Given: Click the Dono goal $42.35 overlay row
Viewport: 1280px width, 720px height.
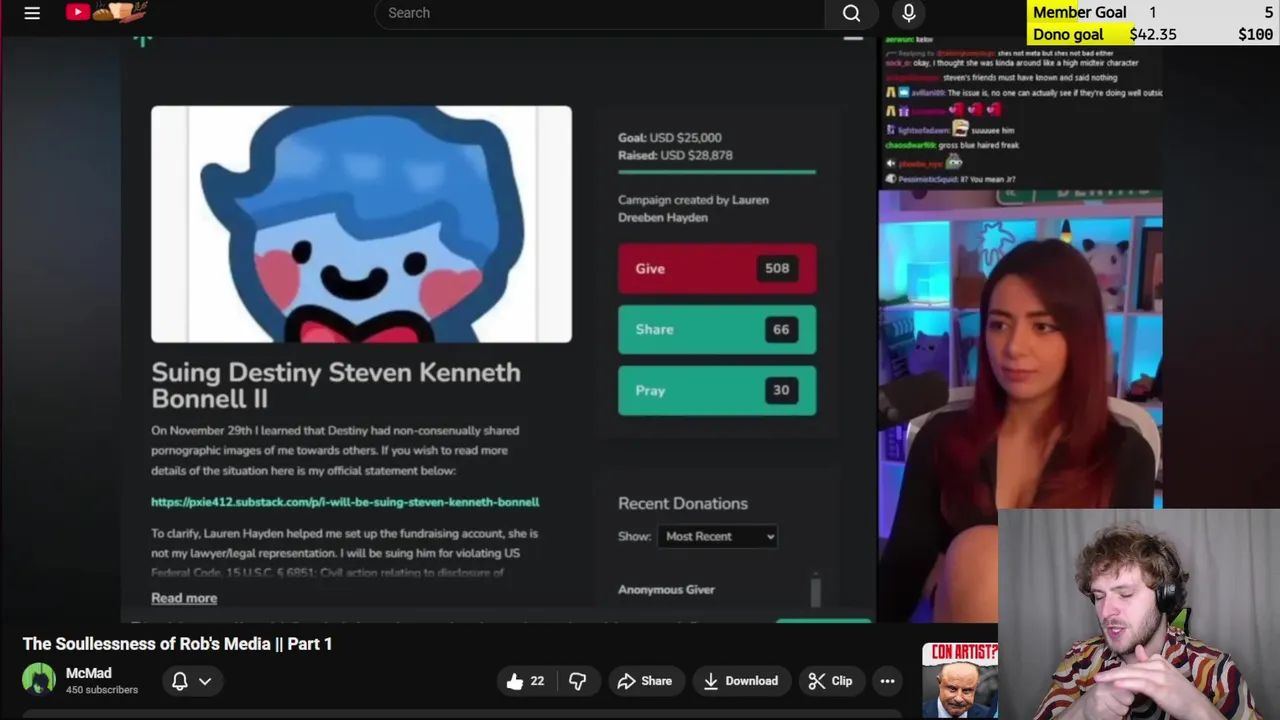Looking at the screenshot, I should coord(1153,34).
